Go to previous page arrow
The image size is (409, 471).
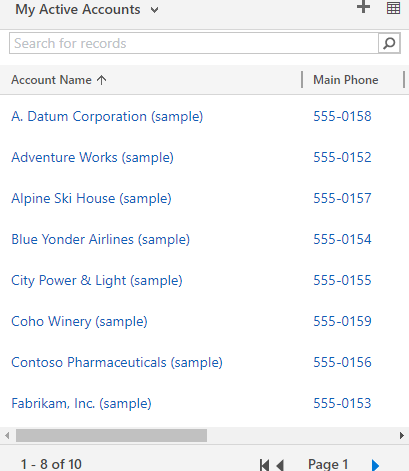point(280,464)
